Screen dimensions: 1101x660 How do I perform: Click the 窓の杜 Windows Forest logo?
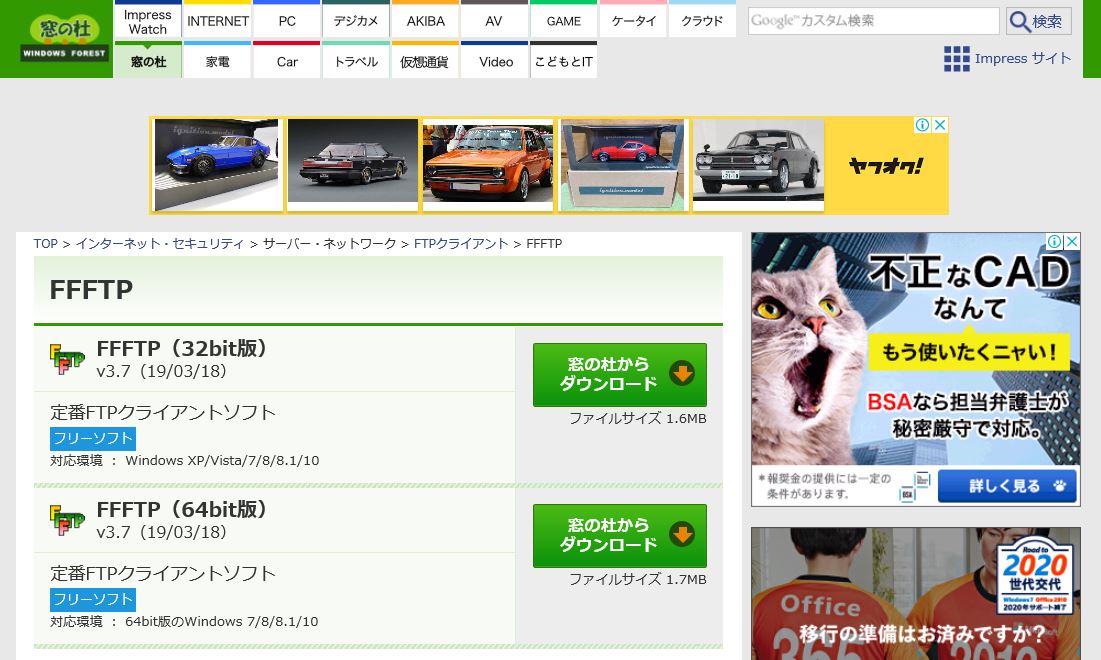pyautogui.click(x=64, y=39)
